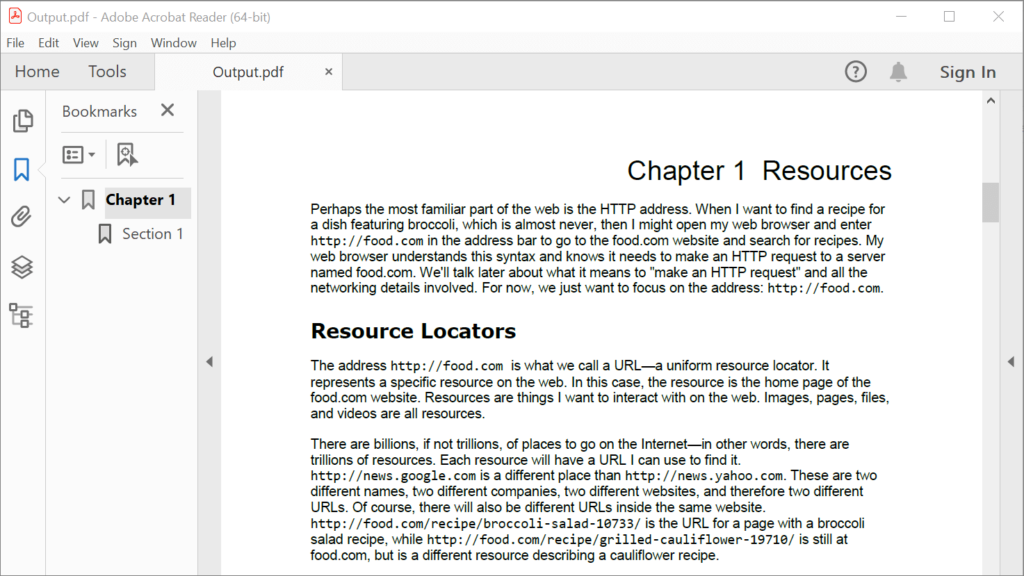The height and width of the screenshot is (576, 1024).
Task: Open the Window menu
Action: [174, 43]
